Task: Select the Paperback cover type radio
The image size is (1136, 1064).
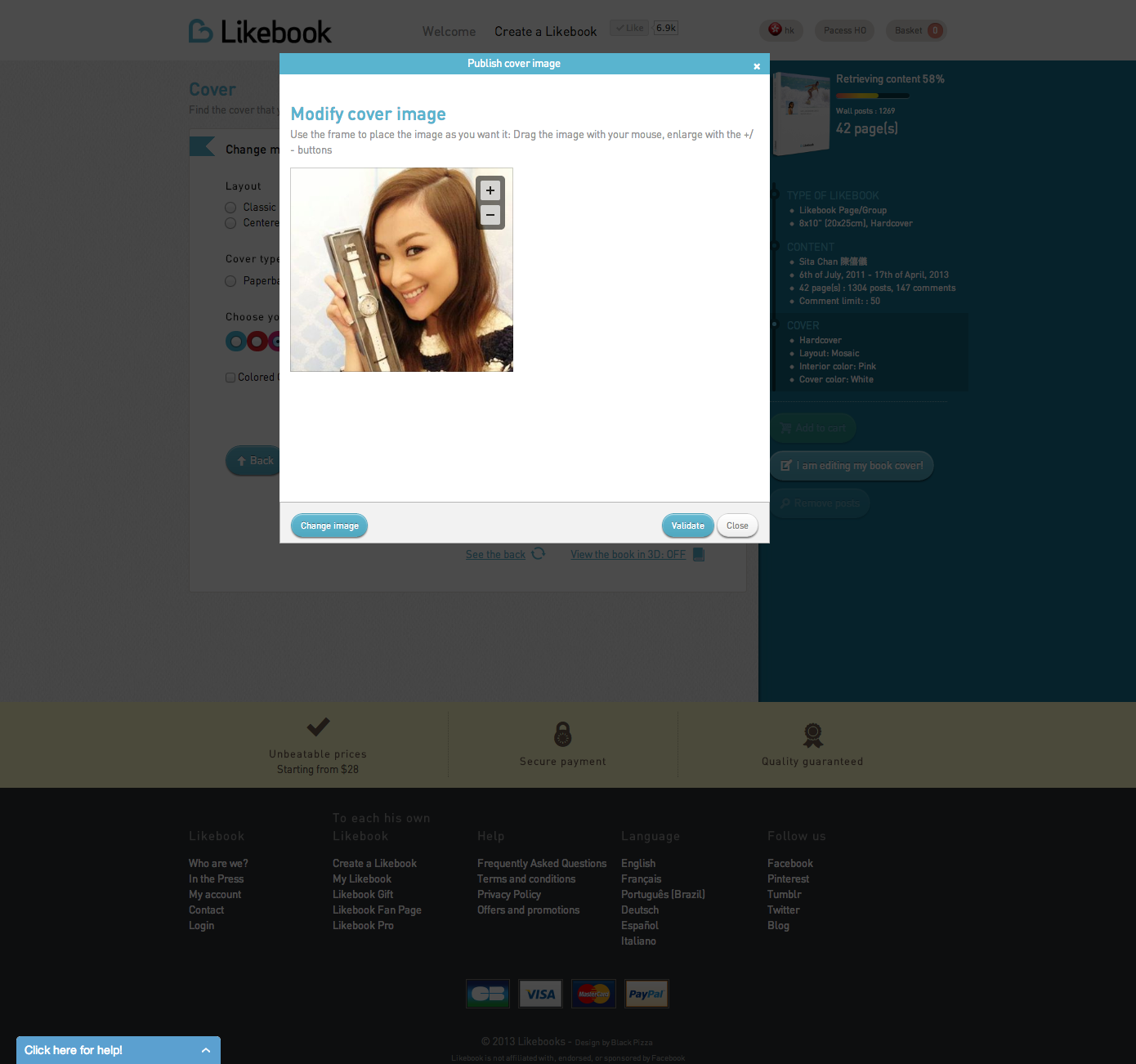Action: [x=230, y=281]
